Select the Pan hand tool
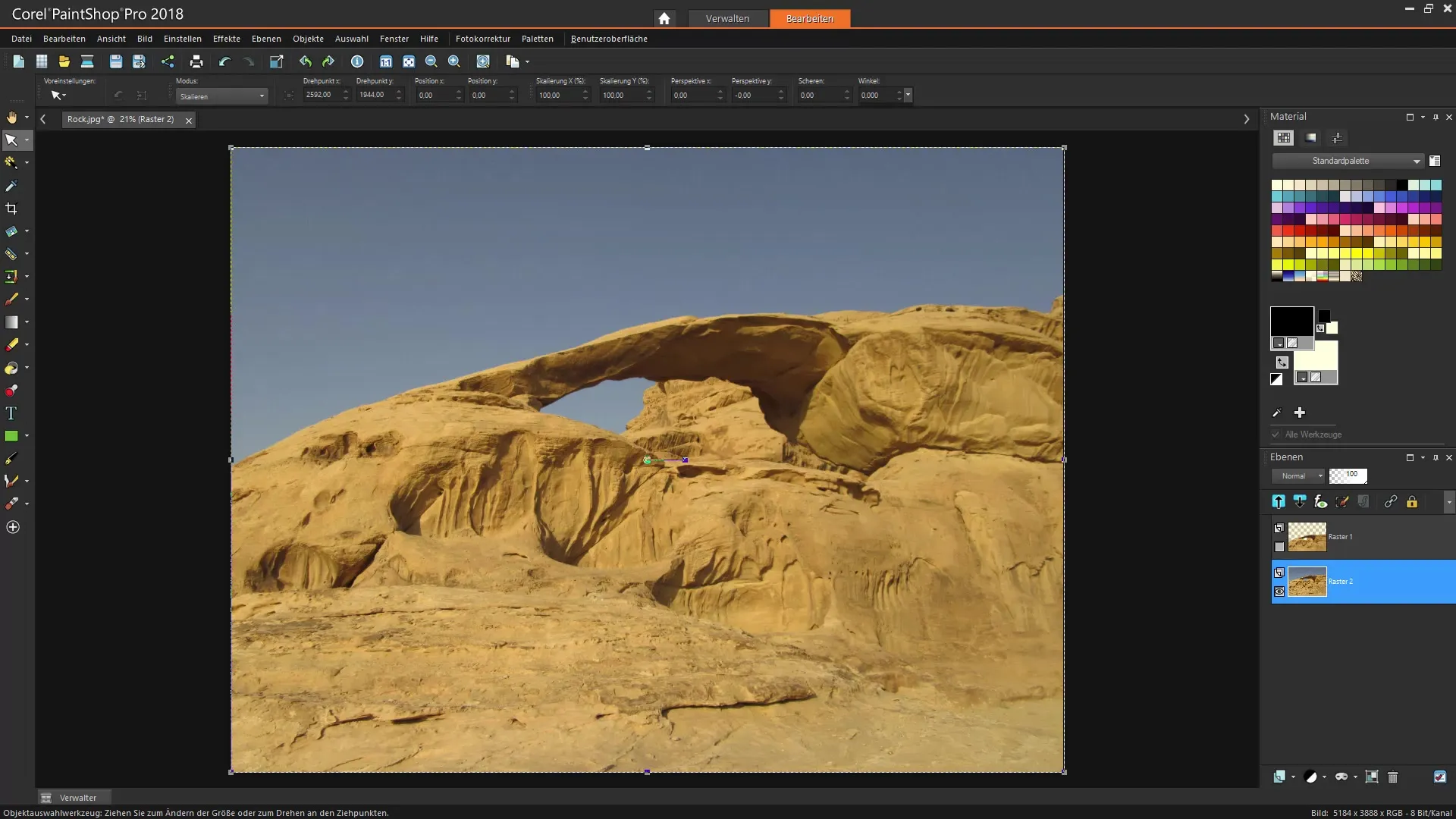This screenshot has height=819, width=1456. tap(11, 118)
